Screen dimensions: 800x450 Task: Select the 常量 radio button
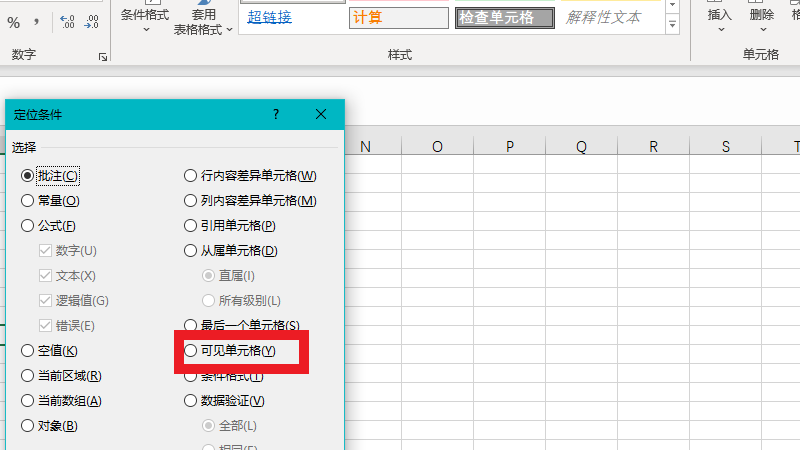click(x=28, y=201)
